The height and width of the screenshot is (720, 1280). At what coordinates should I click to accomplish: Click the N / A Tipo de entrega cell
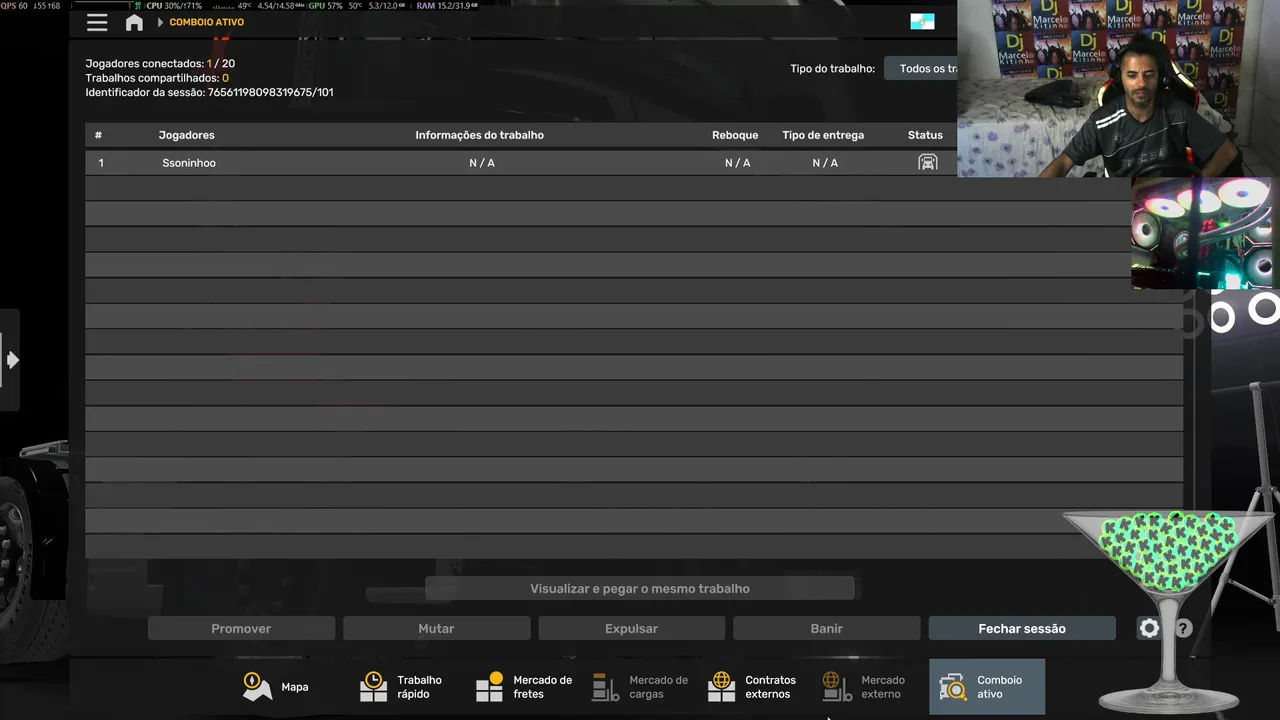[825, 163]
